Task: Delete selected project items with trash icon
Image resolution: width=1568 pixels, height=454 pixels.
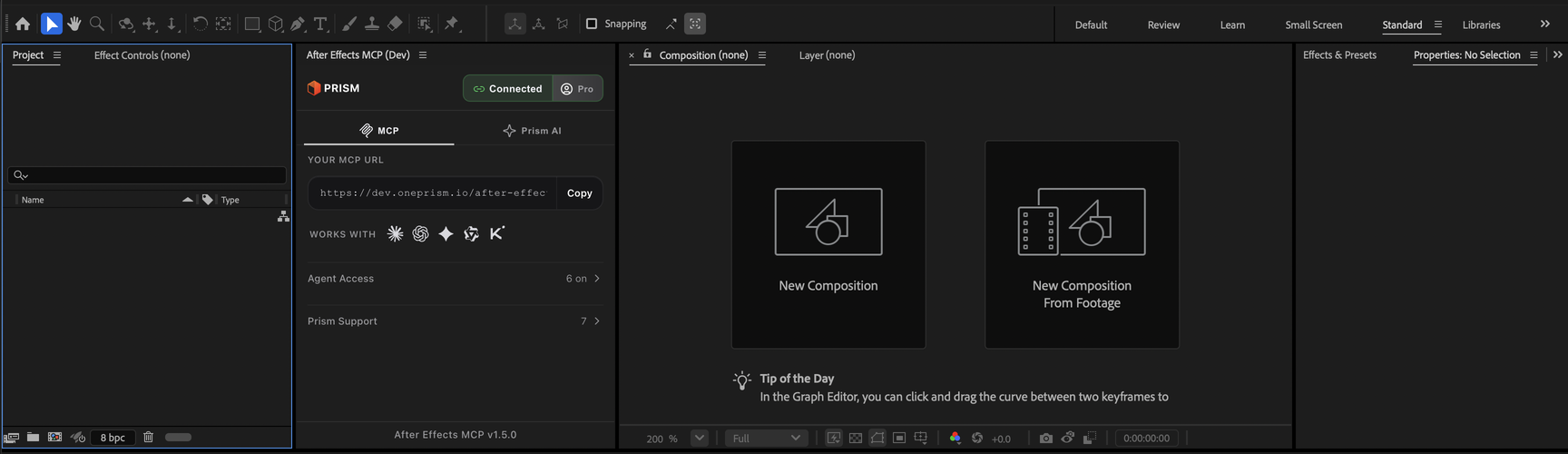Action: coord(149,438)
